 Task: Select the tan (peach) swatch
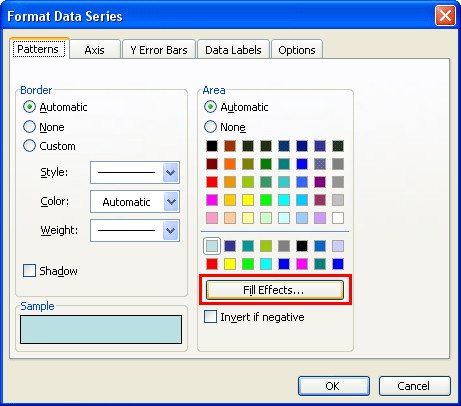point(230,218)
